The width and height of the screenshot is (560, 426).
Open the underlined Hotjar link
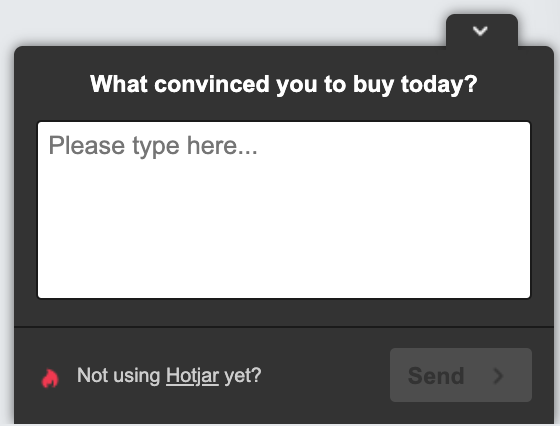pos(192,376)
